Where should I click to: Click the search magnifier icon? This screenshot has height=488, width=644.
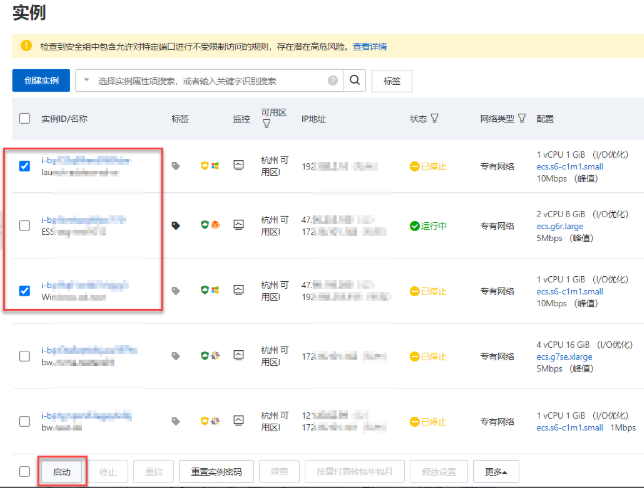pyautogui.click(x=354, y=81)
